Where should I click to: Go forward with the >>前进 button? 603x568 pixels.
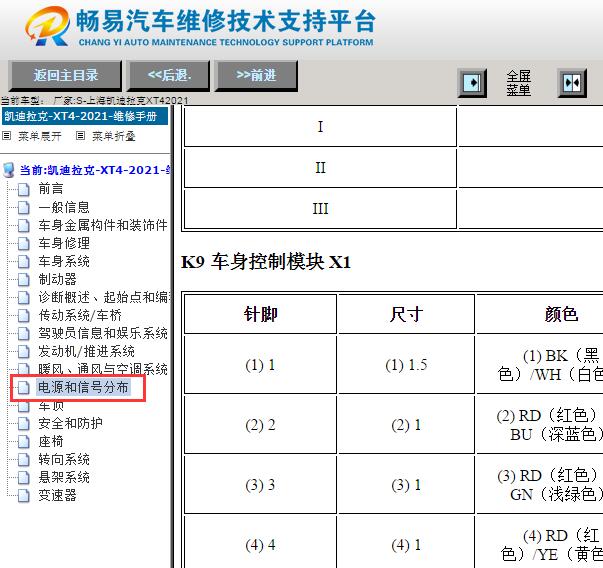tap(256, 75)
